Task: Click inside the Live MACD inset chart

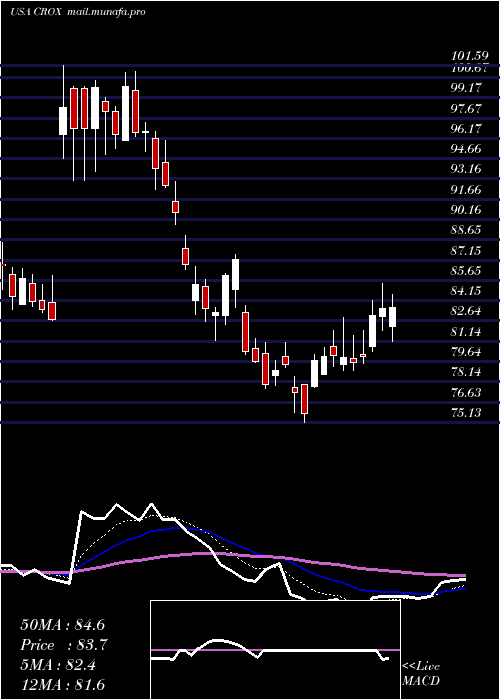Action: tap(275, 650)
